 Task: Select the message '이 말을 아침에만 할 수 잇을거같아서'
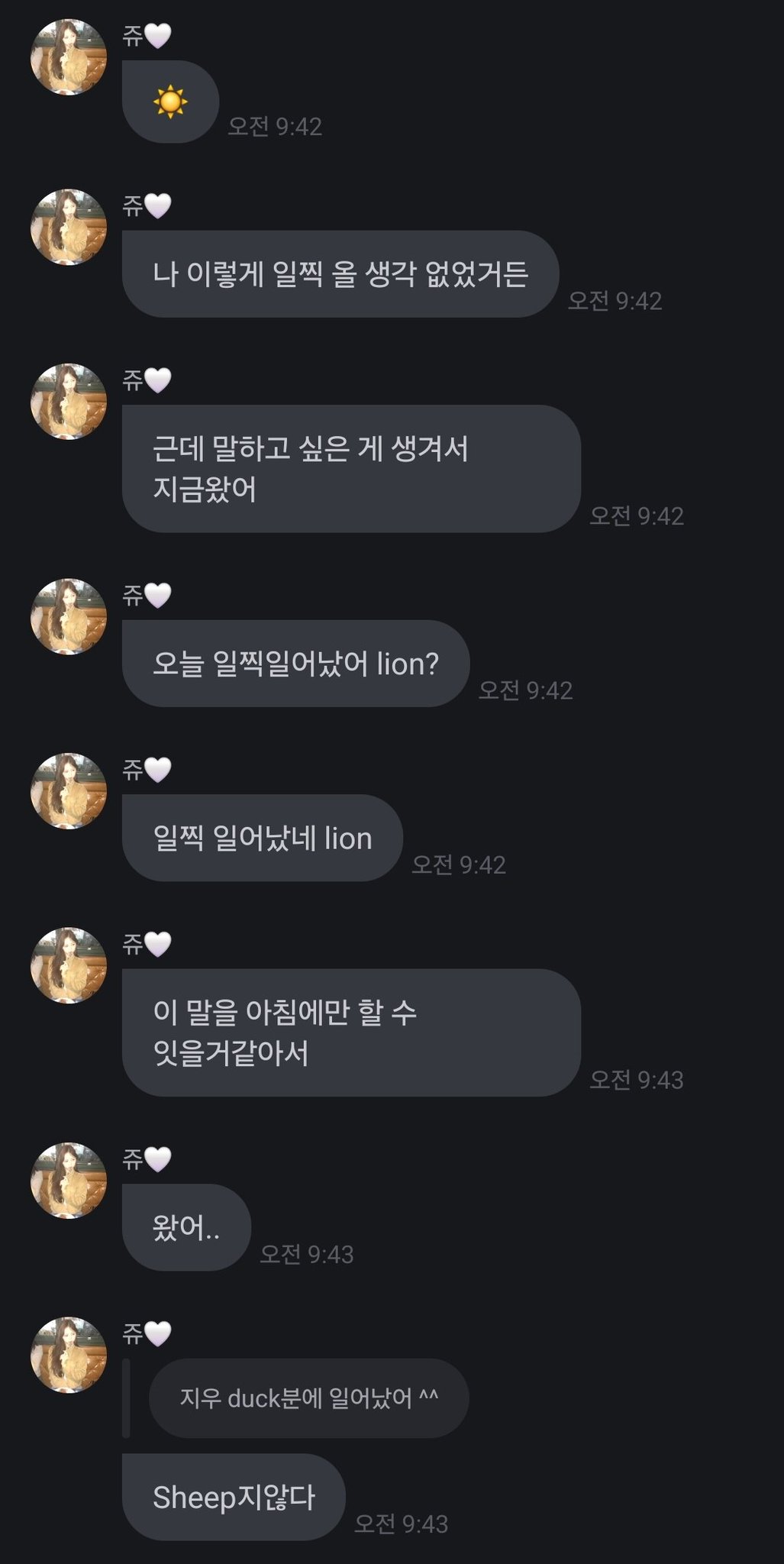click(351, 1032)
